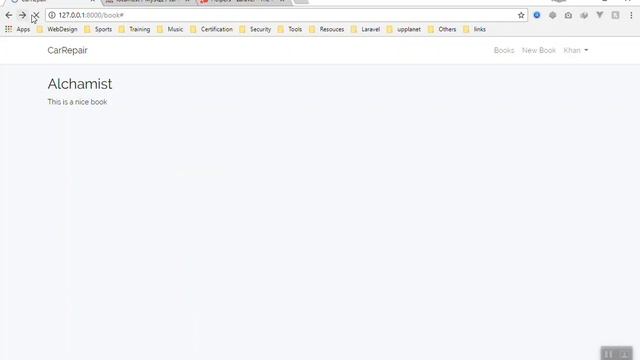Click the CarRepair brand link
Viewport: 640px width, 360px height.
[67, 50]
